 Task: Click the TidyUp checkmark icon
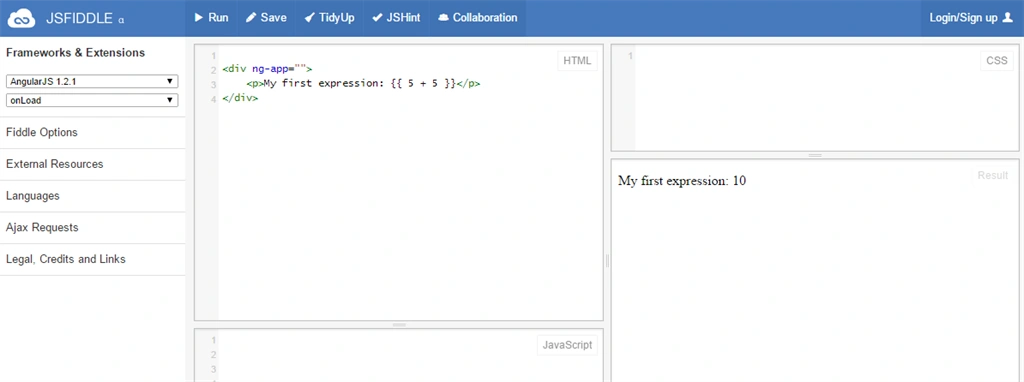tap(310, 18)
